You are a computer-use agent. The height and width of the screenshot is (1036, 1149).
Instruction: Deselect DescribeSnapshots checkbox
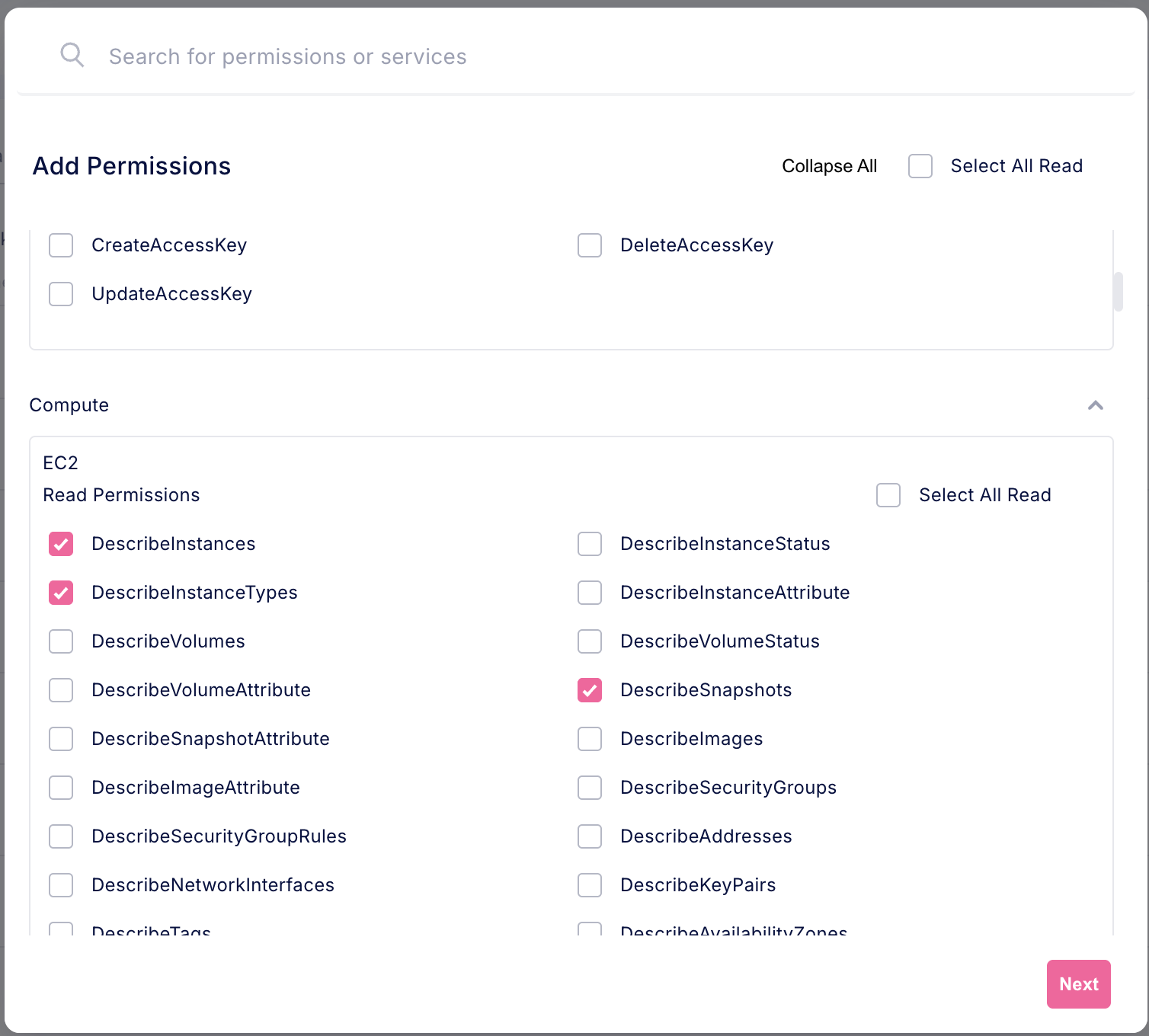pos(590,690)
